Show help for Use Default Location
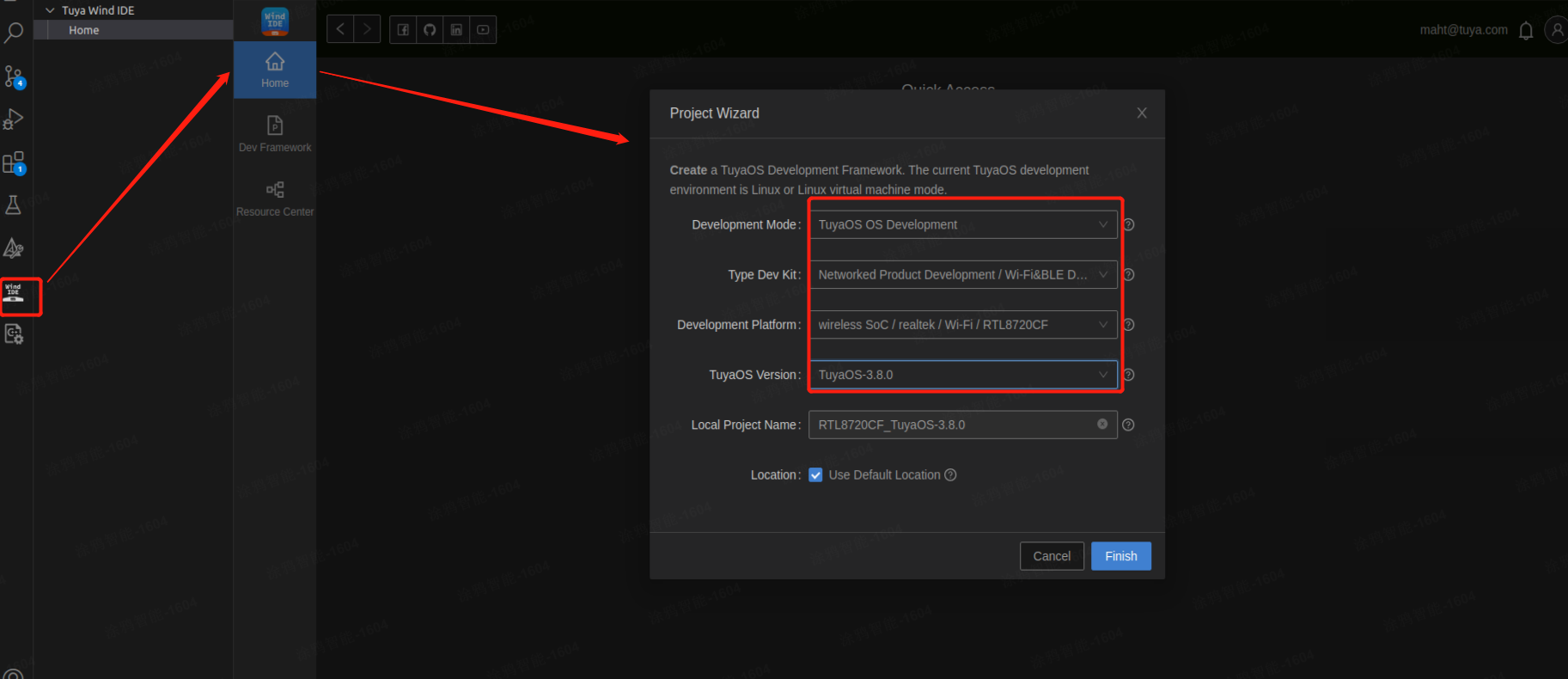The width and height of the screenshot is (1568, 679). click(x=950, y=474)
